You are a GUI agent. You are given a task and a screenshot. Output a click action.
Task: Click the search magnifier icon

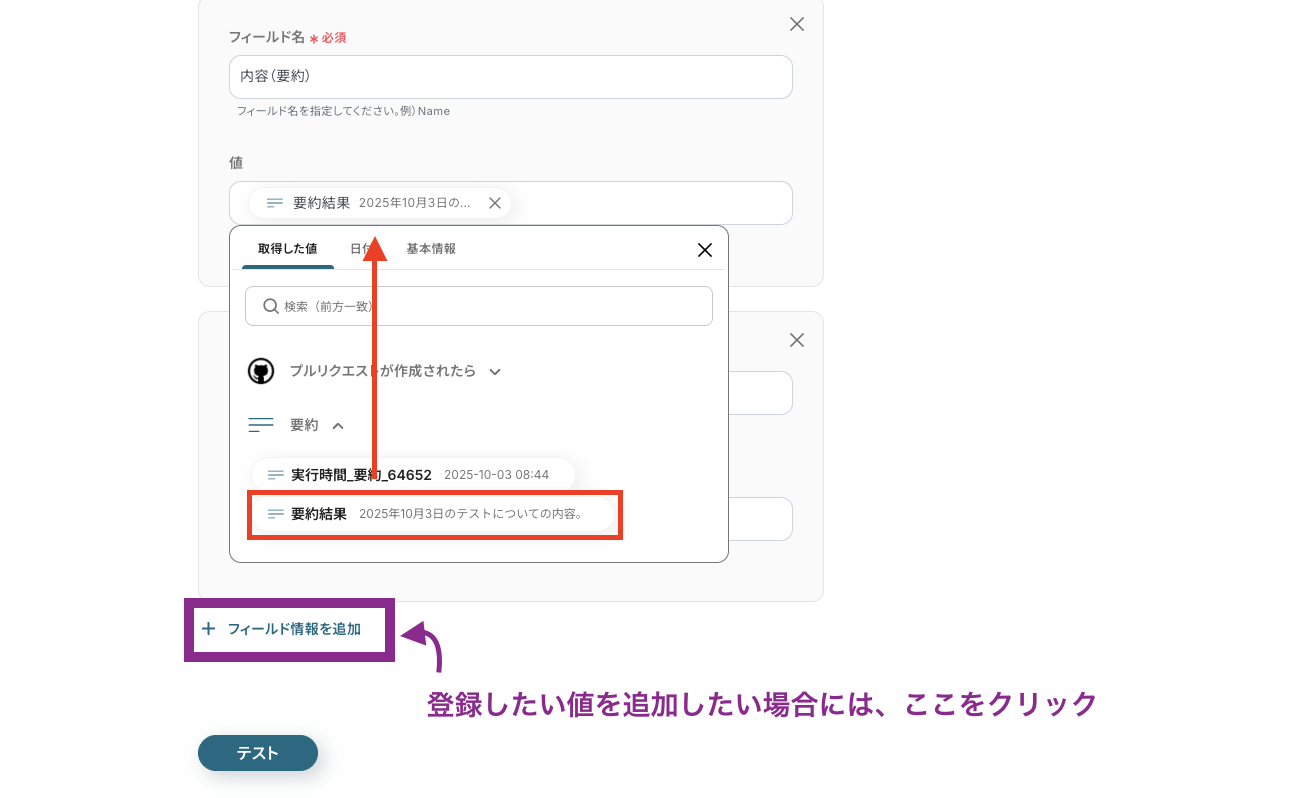(270, 306)
